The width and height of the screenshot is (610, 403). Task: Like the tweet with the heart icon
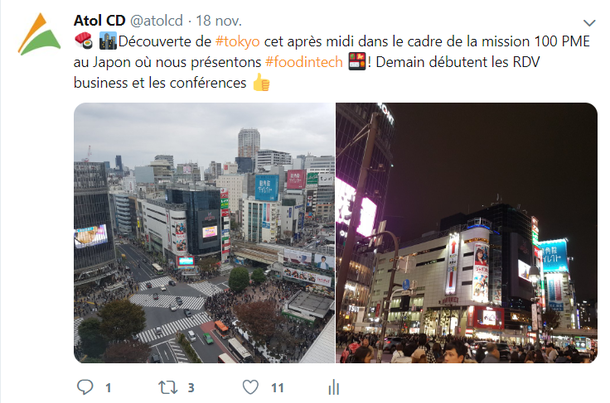point(251,387)
